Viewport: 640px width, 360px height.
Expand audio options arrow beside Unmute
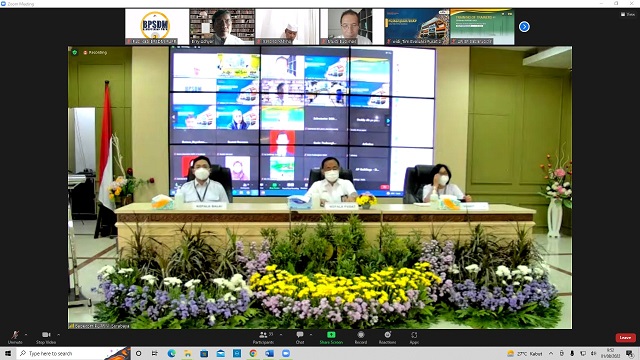pos(26,335)
